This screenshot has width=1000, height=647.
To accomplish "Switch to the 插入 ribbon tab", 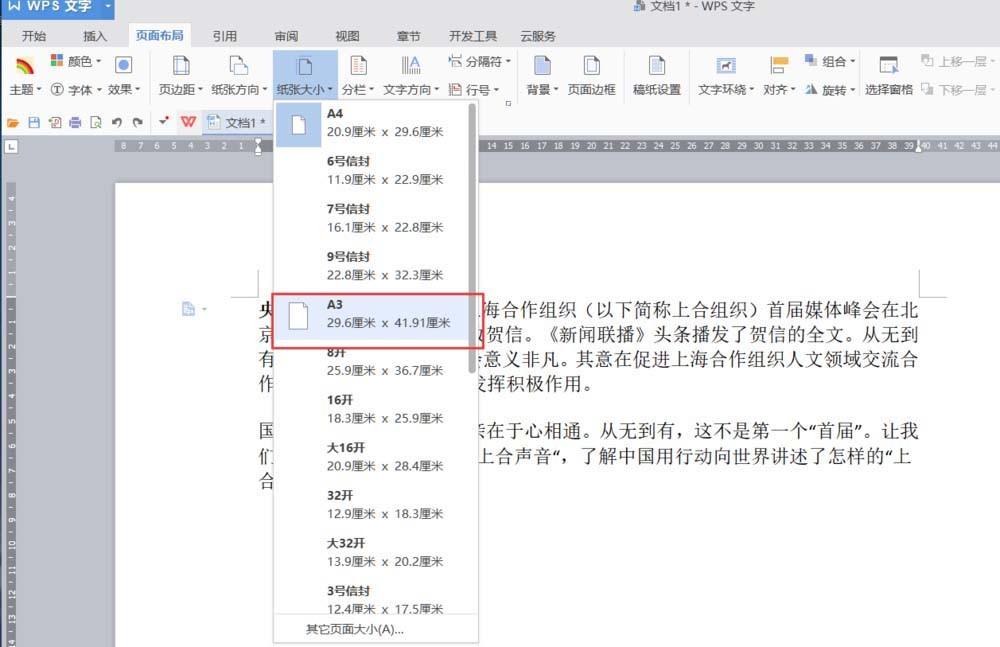I will click(95, 36).
